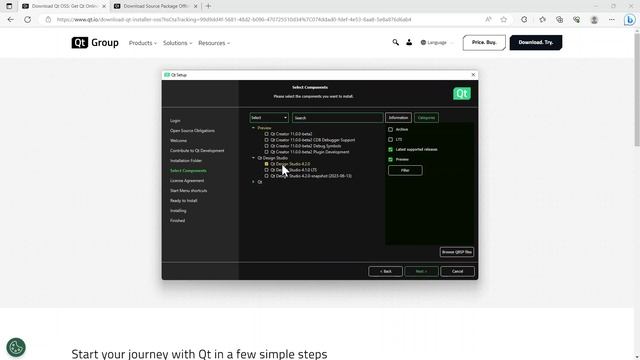The image size is (640, 360).
Task: Open the user account icon on Qt site
Action: click(409, 42)
